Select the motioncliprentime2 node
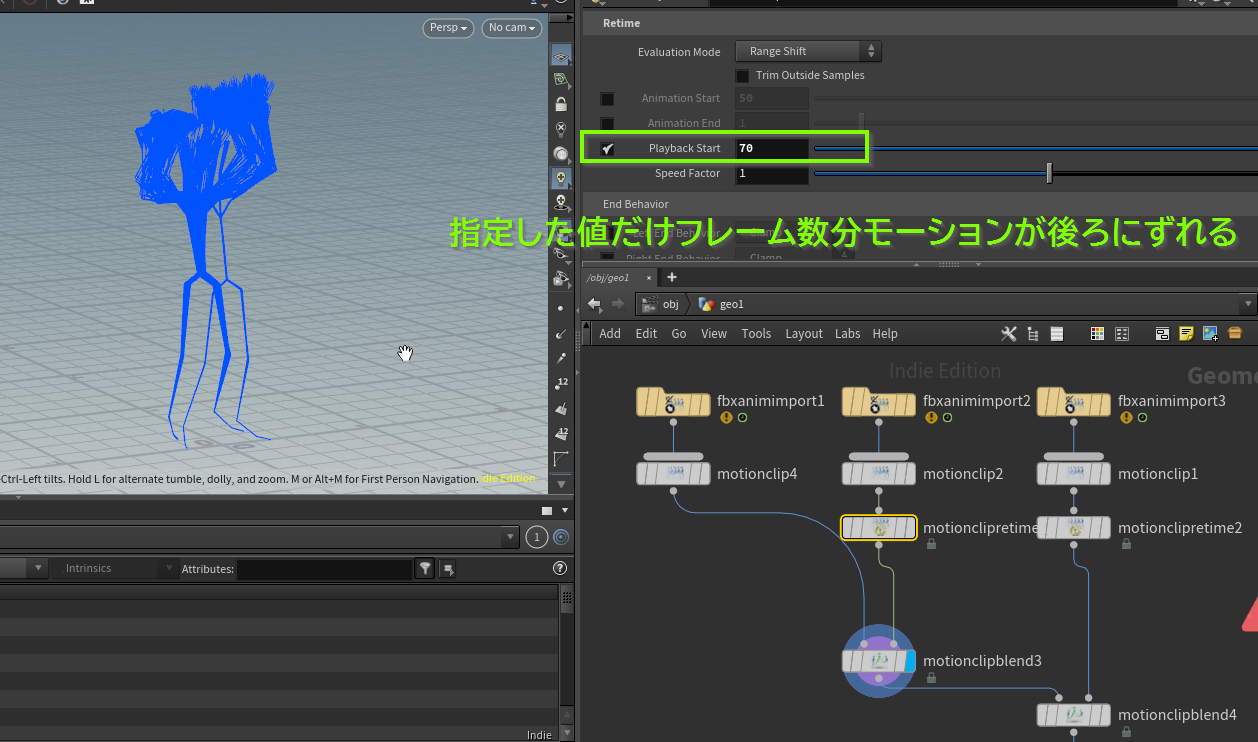Screen dimensions: 1258x742 [x=1073, y=527]
